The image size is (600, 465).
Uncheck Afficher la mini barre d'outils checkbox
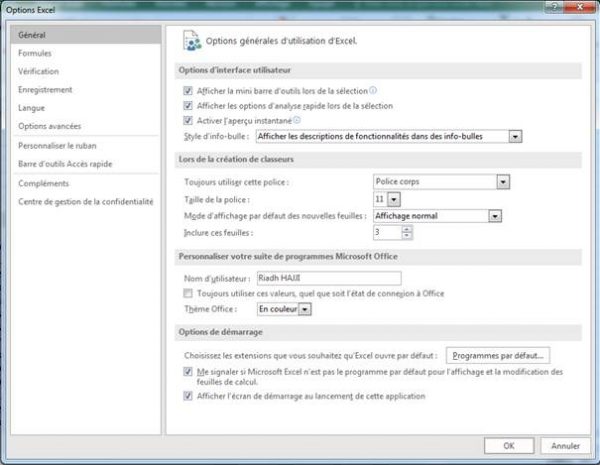(188, 90)
